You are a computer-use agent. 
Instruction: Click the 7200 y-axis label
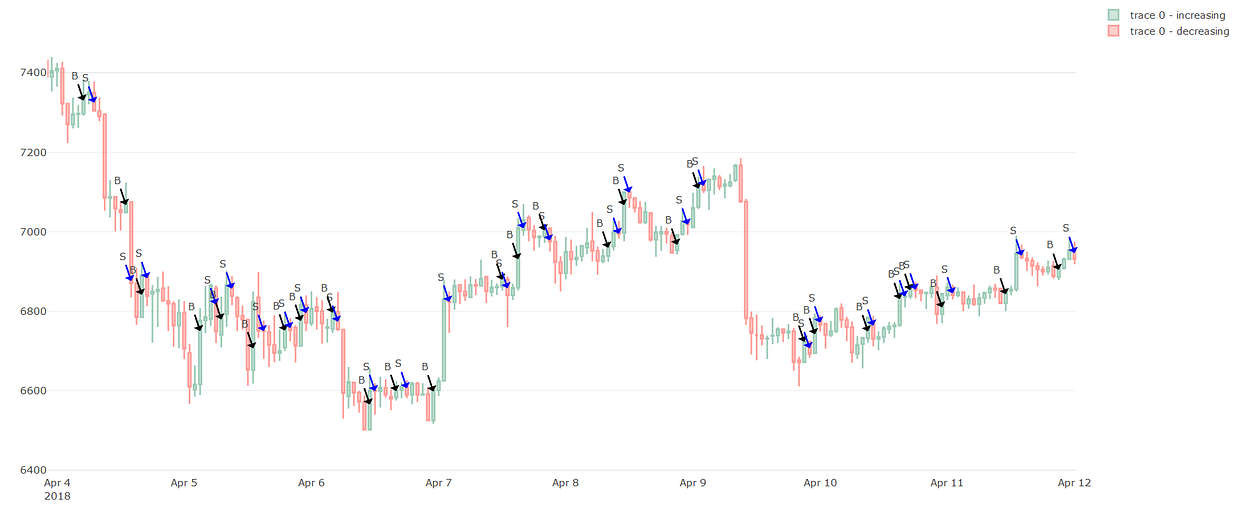coord(32,152)
